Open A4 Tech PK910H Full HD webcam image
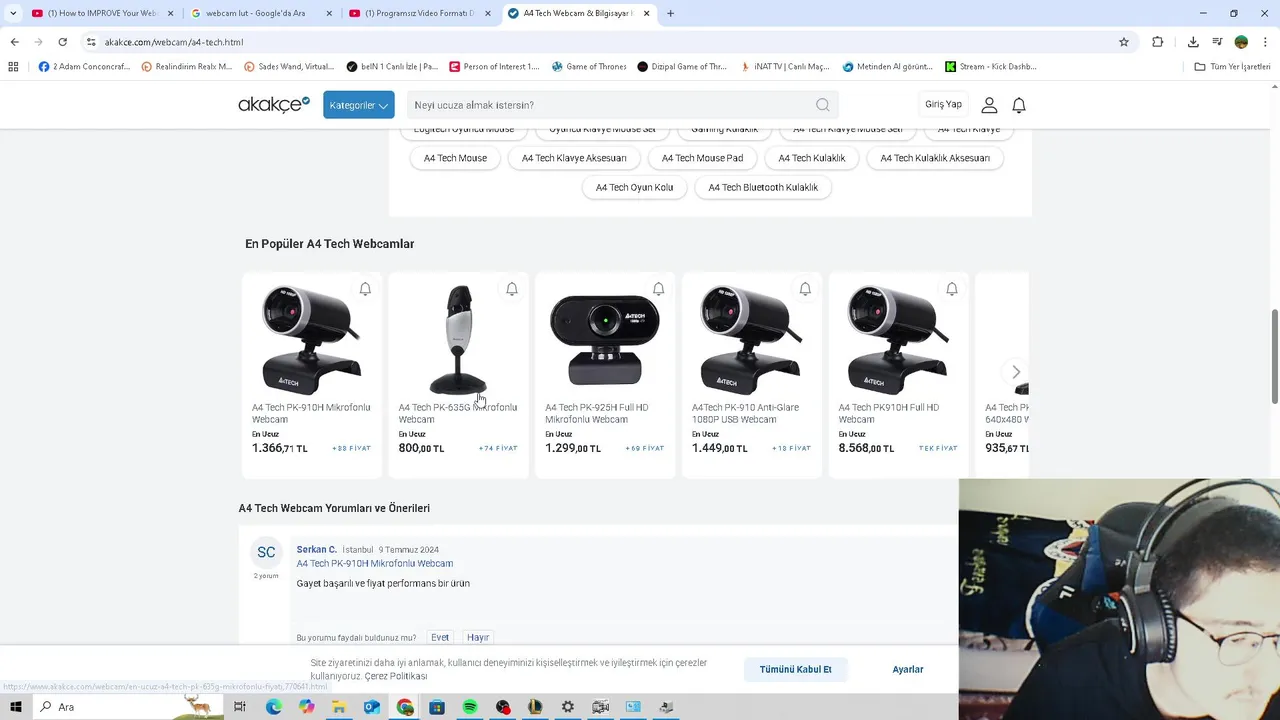 (898, 339)
